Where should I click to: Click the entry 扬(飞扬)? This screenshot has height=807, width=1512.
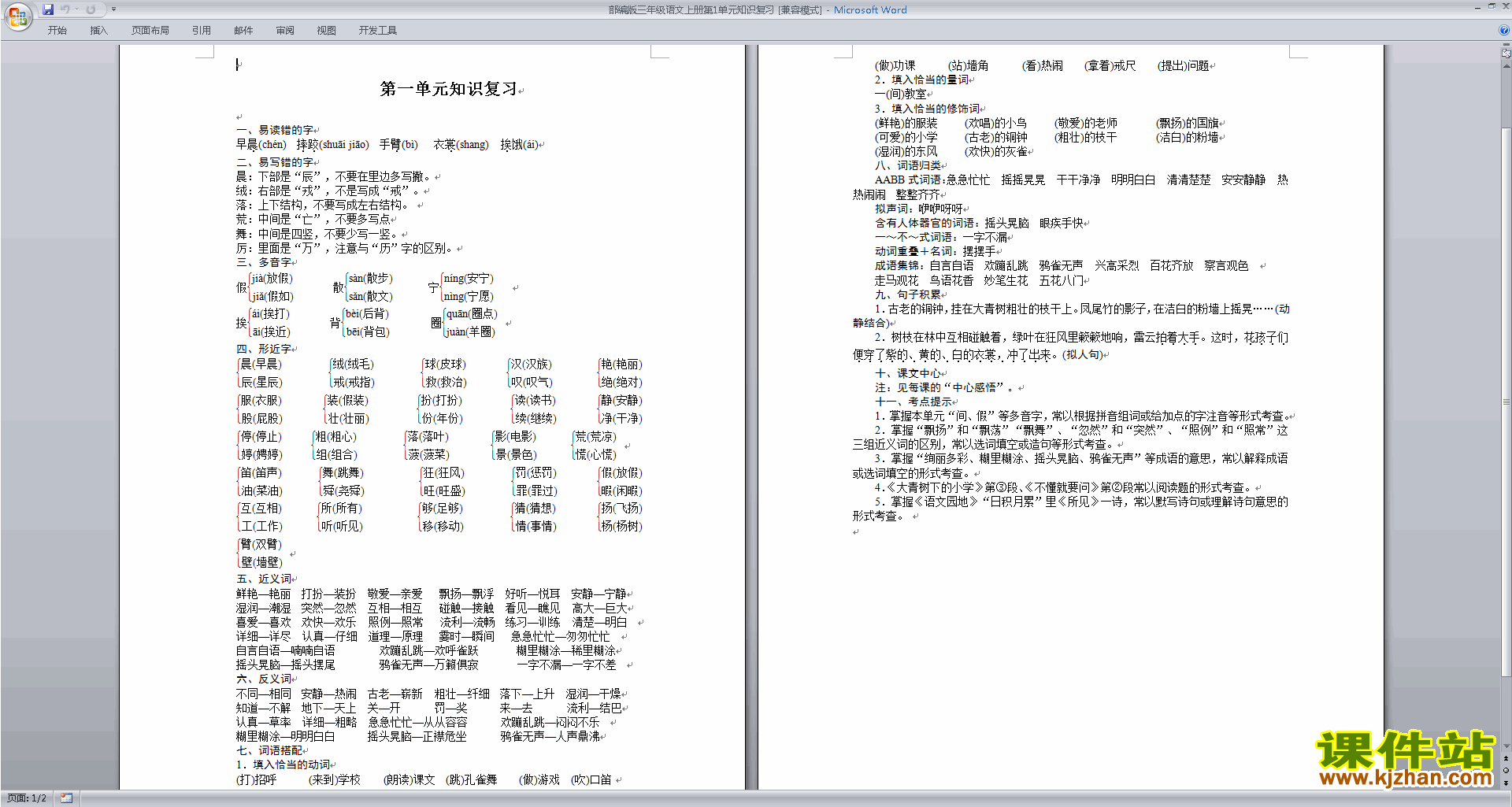621,509
